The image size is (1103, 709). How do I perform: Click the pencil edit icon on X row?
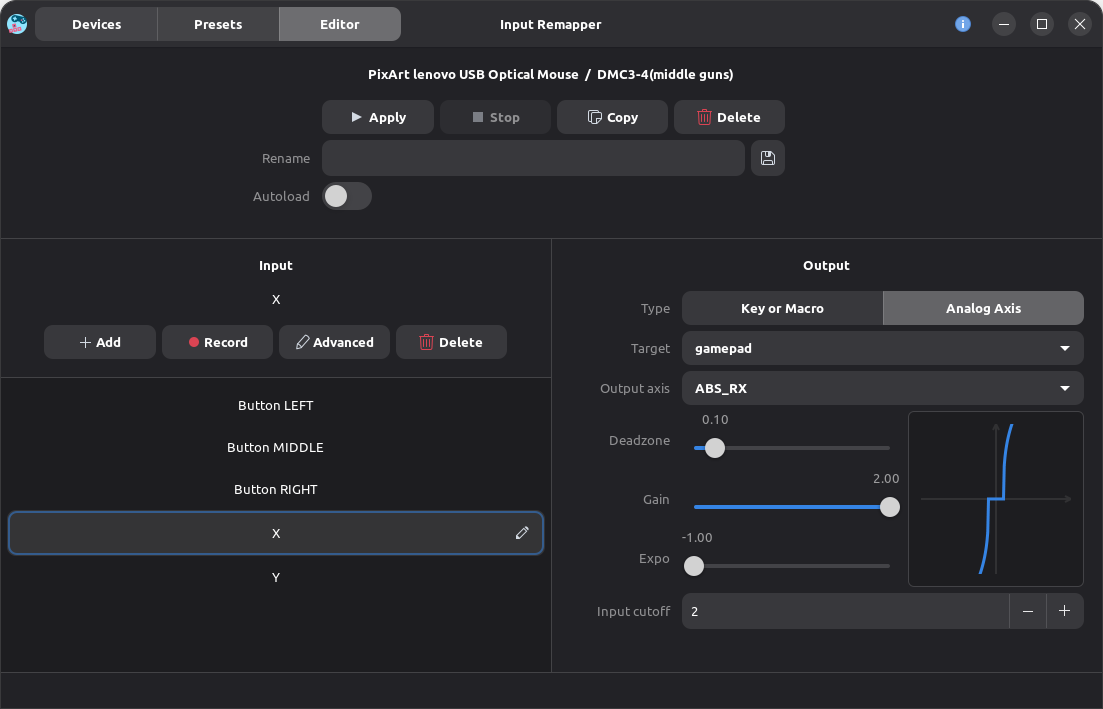[522, 534]
